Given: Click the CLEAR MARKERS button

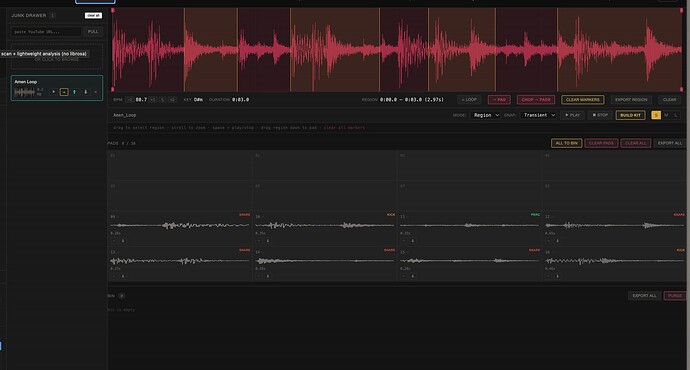Looking at the screenshot, I should (x=583, y=100).
